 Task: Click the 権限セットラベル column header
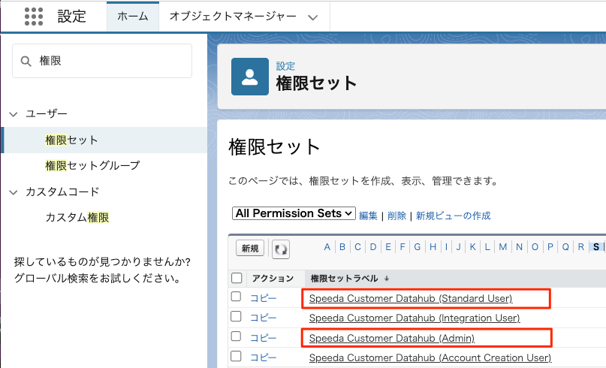pyautogui.click(x=344, y=278)
